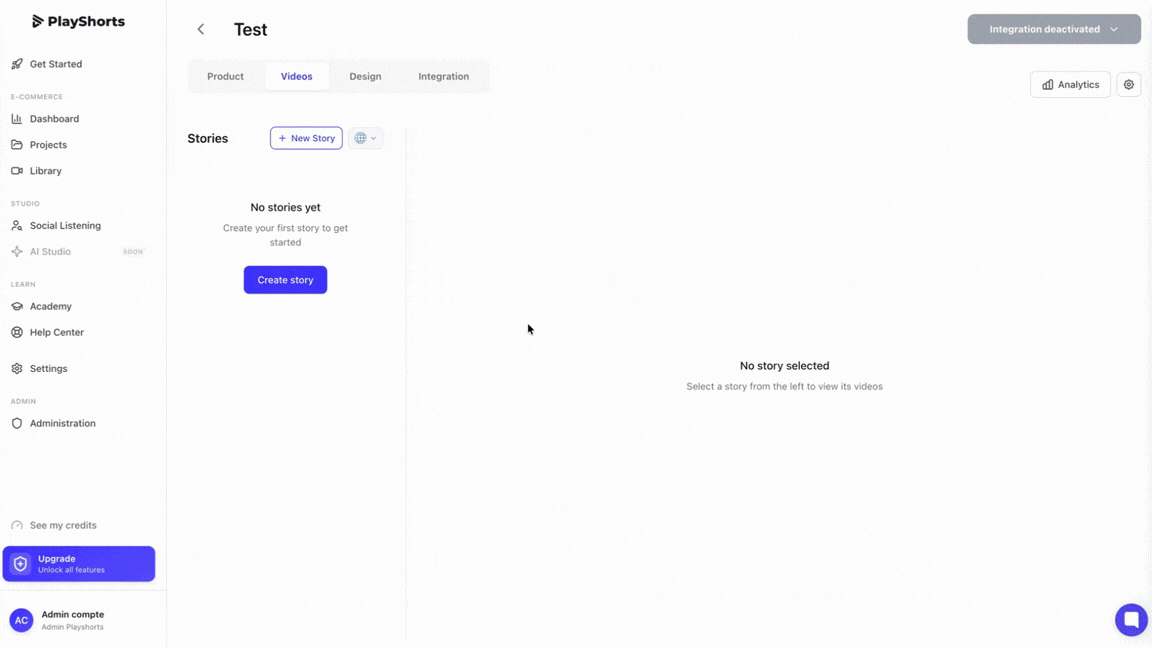
Task: Click the New Story button
Action: [306, 138]
